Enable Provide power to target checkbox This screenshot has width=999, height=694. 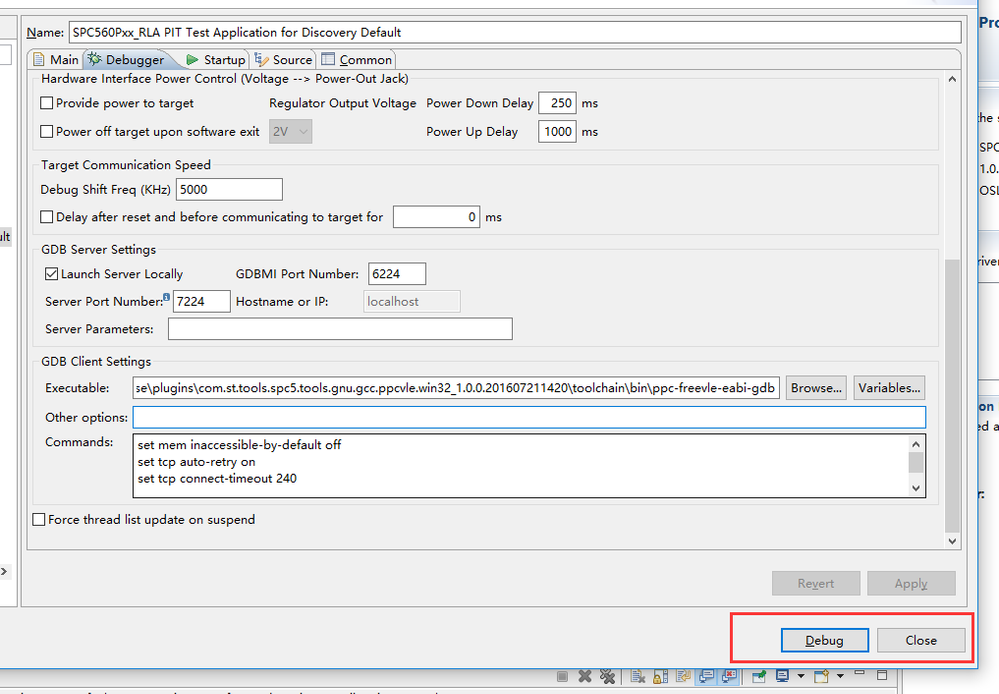(47, 103)
